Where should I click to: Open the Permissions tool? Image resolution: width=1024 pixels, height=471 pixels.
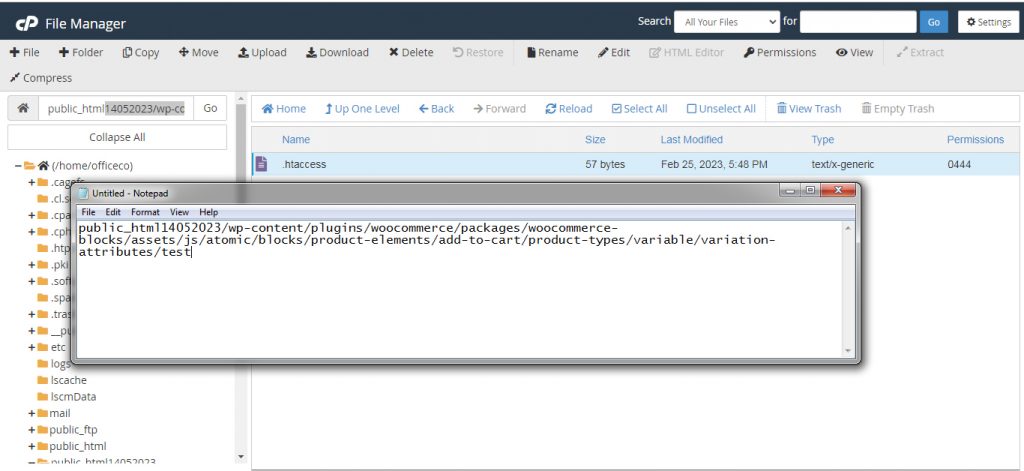(780, 53)
